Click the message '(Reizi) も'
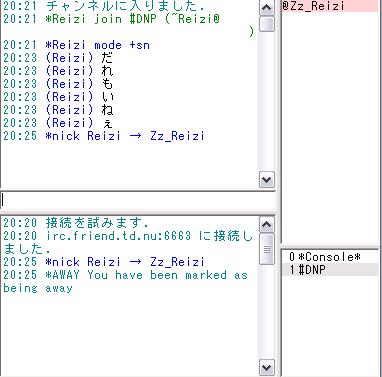382x377 pixels. coord(58,84)
